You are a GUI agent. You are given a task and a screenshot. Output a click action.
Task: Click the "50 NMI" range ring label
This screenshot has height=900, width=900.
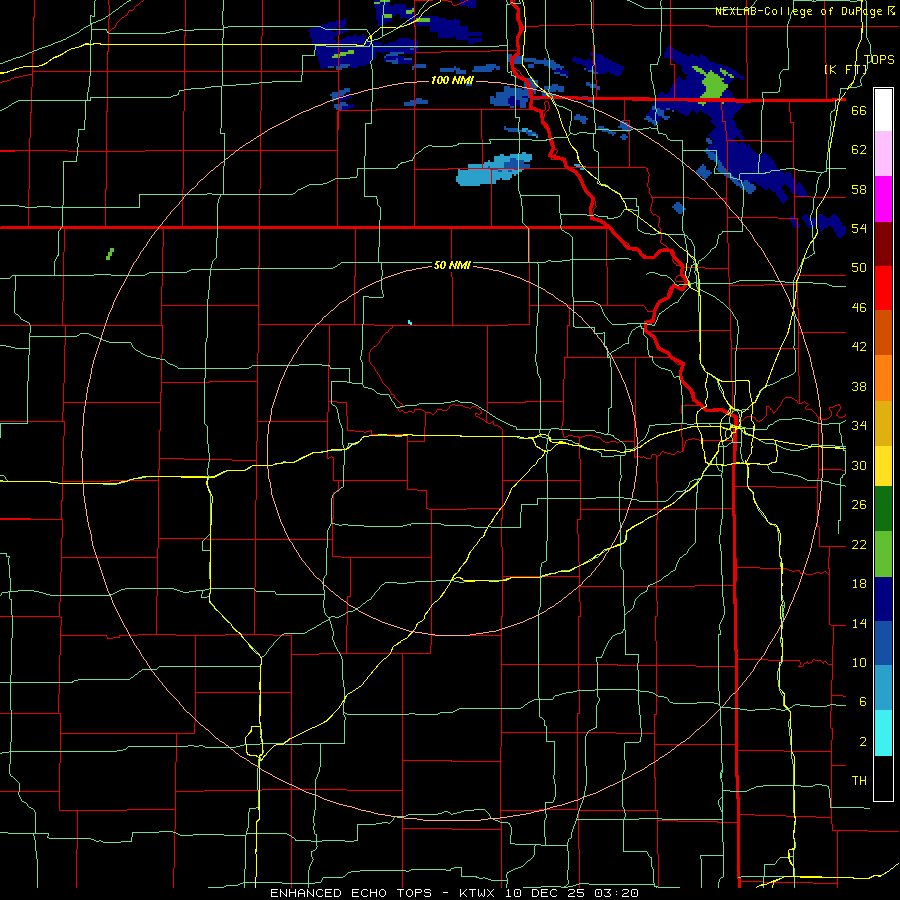pyautogui.click(x=452, y=265)
